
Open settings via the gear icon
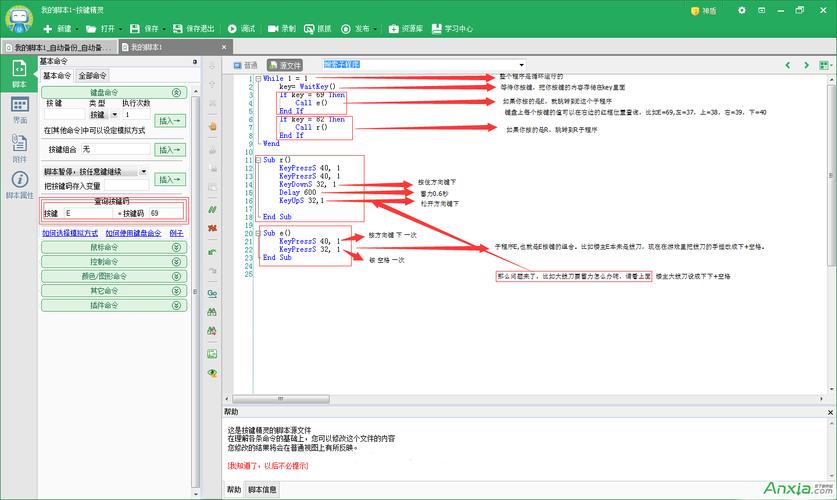click(741, 10)
